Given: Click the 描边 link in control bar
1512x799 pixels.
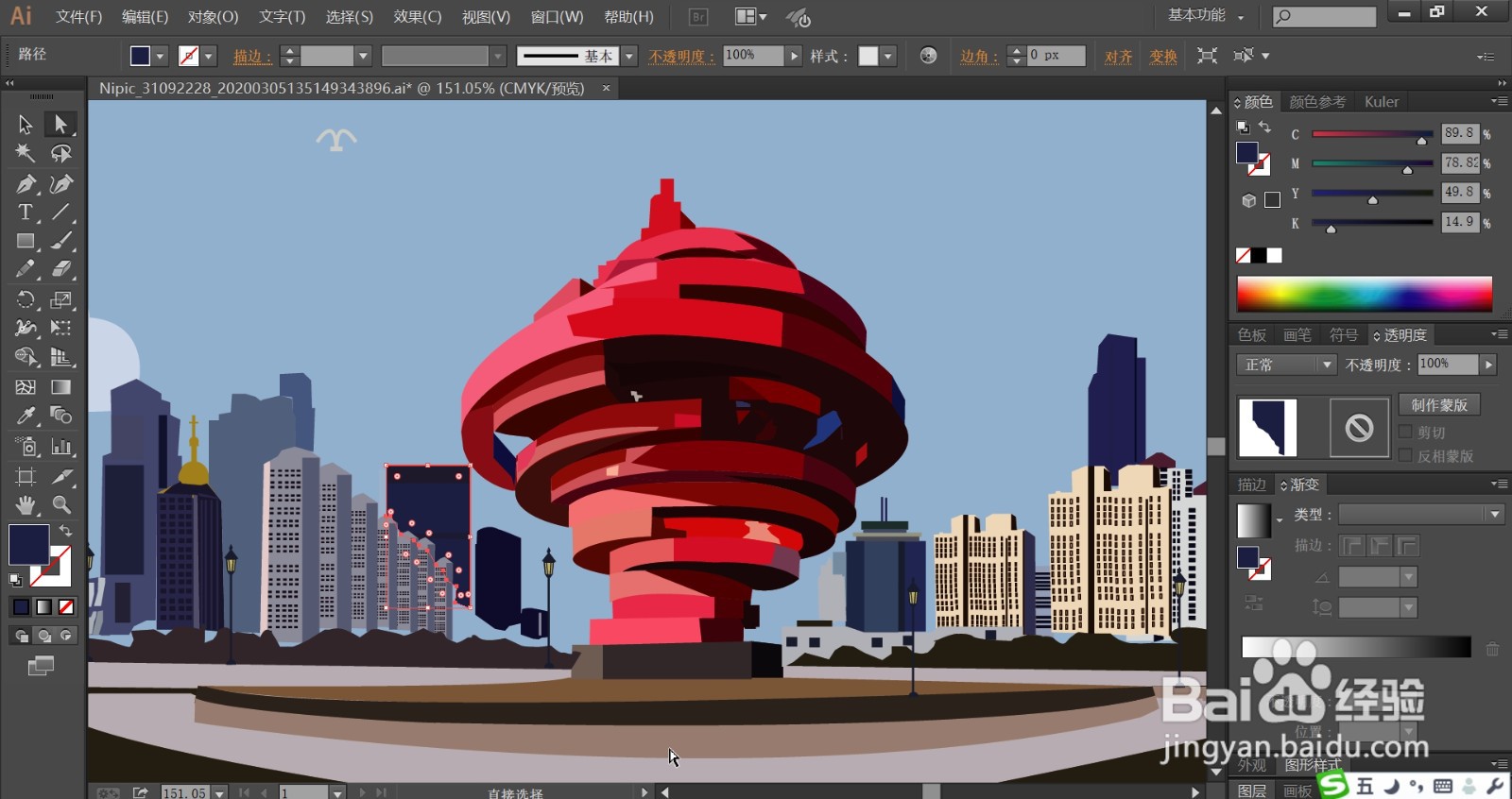Looking at the screenshot, I should tap(252, 57).
